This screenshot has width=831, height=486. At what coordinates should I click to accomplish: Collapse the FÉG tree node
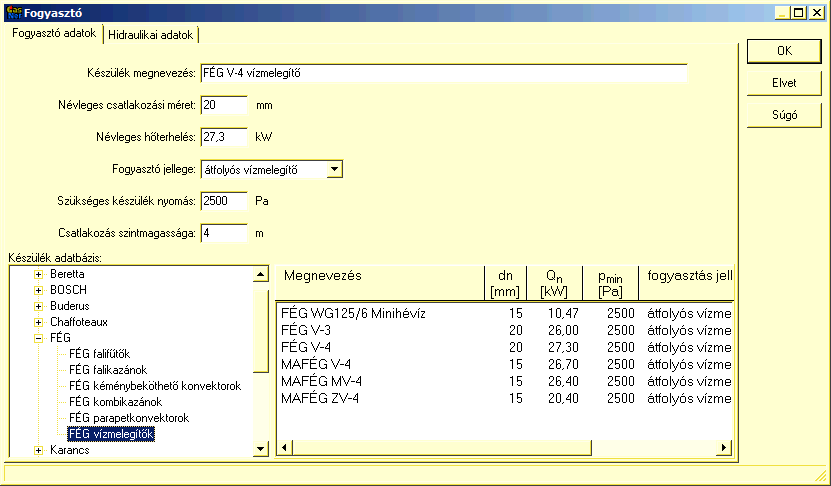point(38,338)
